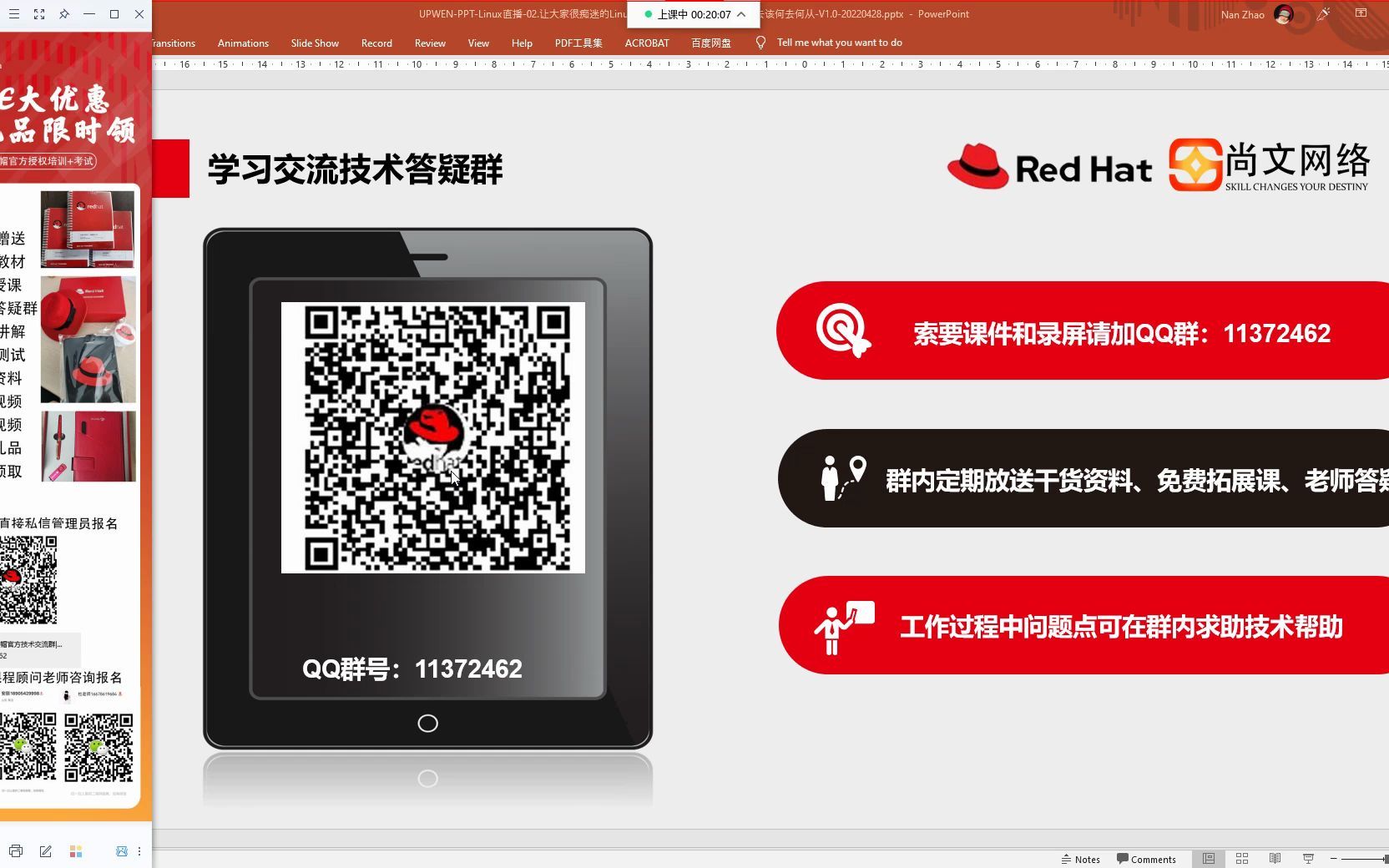Click the ribbon display options icon at top right
This screenshot has height=868, width=1389.
pyautogui.click(x=1359, y=14)
